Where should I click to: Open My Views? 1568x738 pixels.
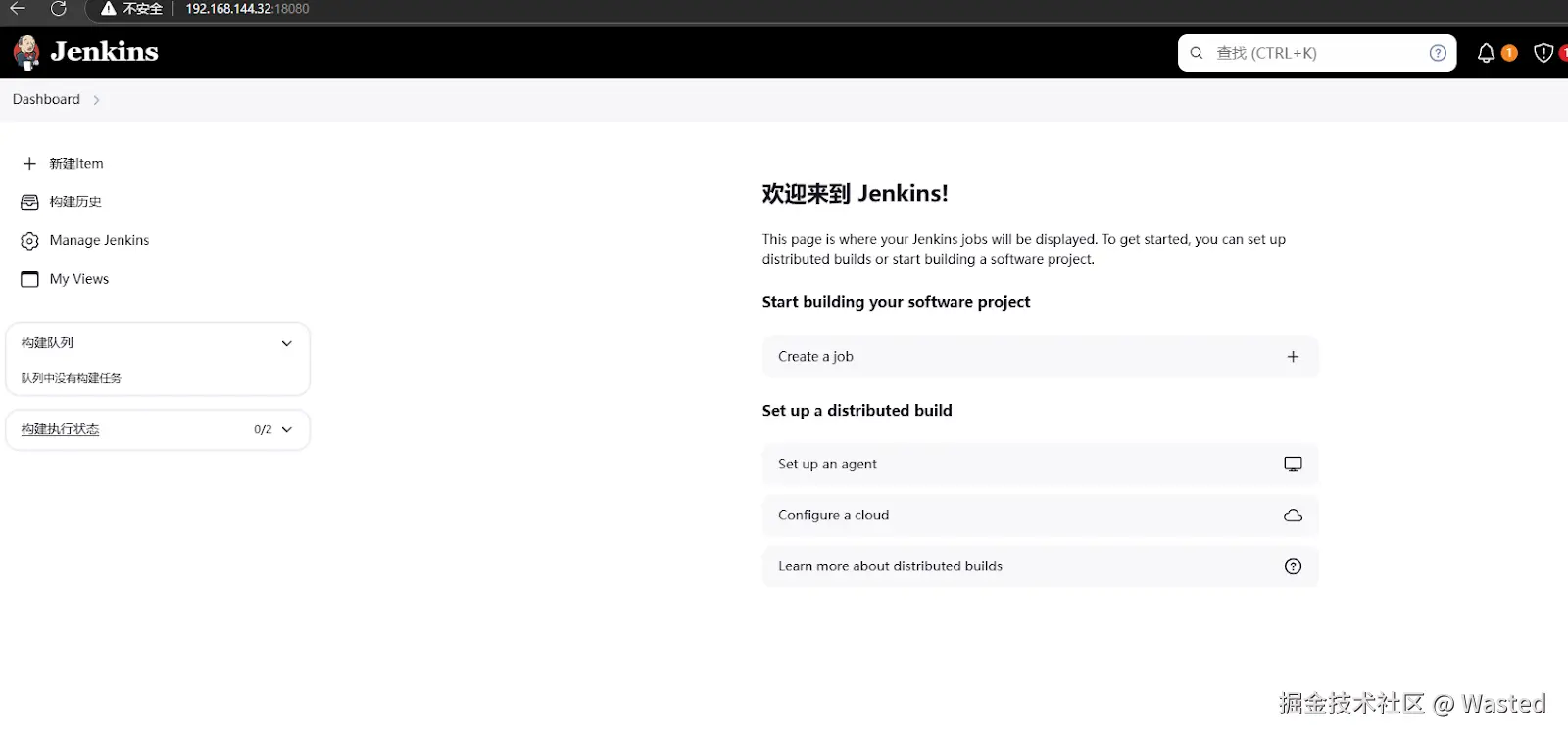click(79, 279)
